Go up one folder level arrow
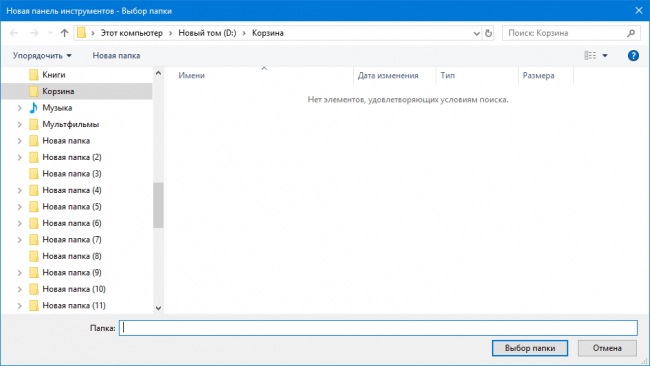This screenshot has height=366, width=650. [x=64, y=33]
